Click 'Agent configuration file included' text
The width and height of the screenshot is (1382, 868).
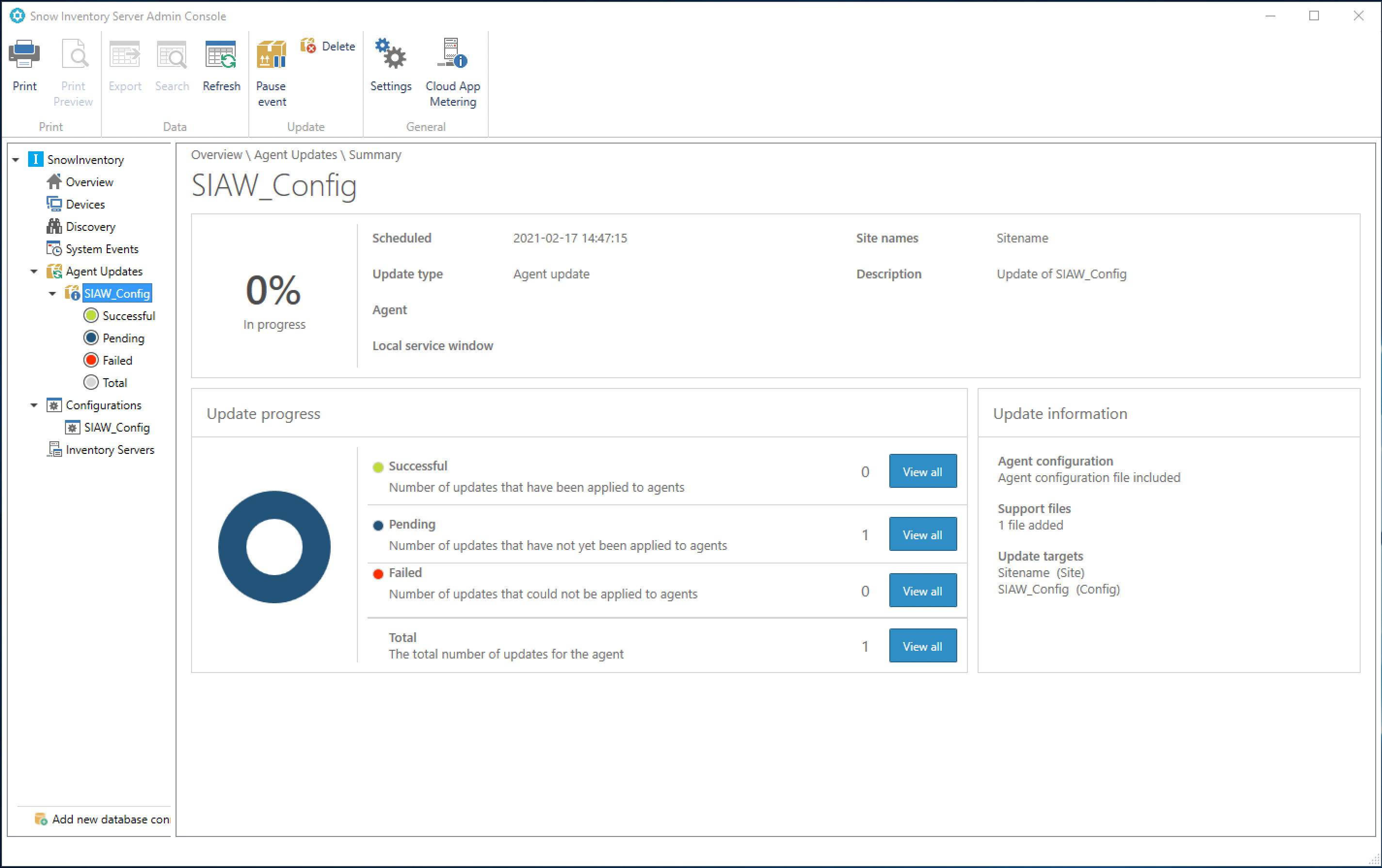(x=1089, y=478)
